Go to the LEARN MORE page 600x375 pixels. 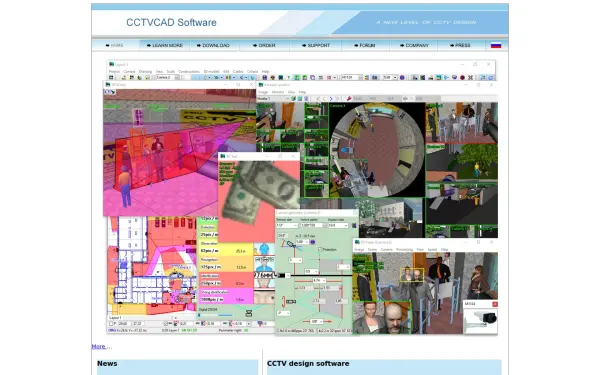(165, 45)
